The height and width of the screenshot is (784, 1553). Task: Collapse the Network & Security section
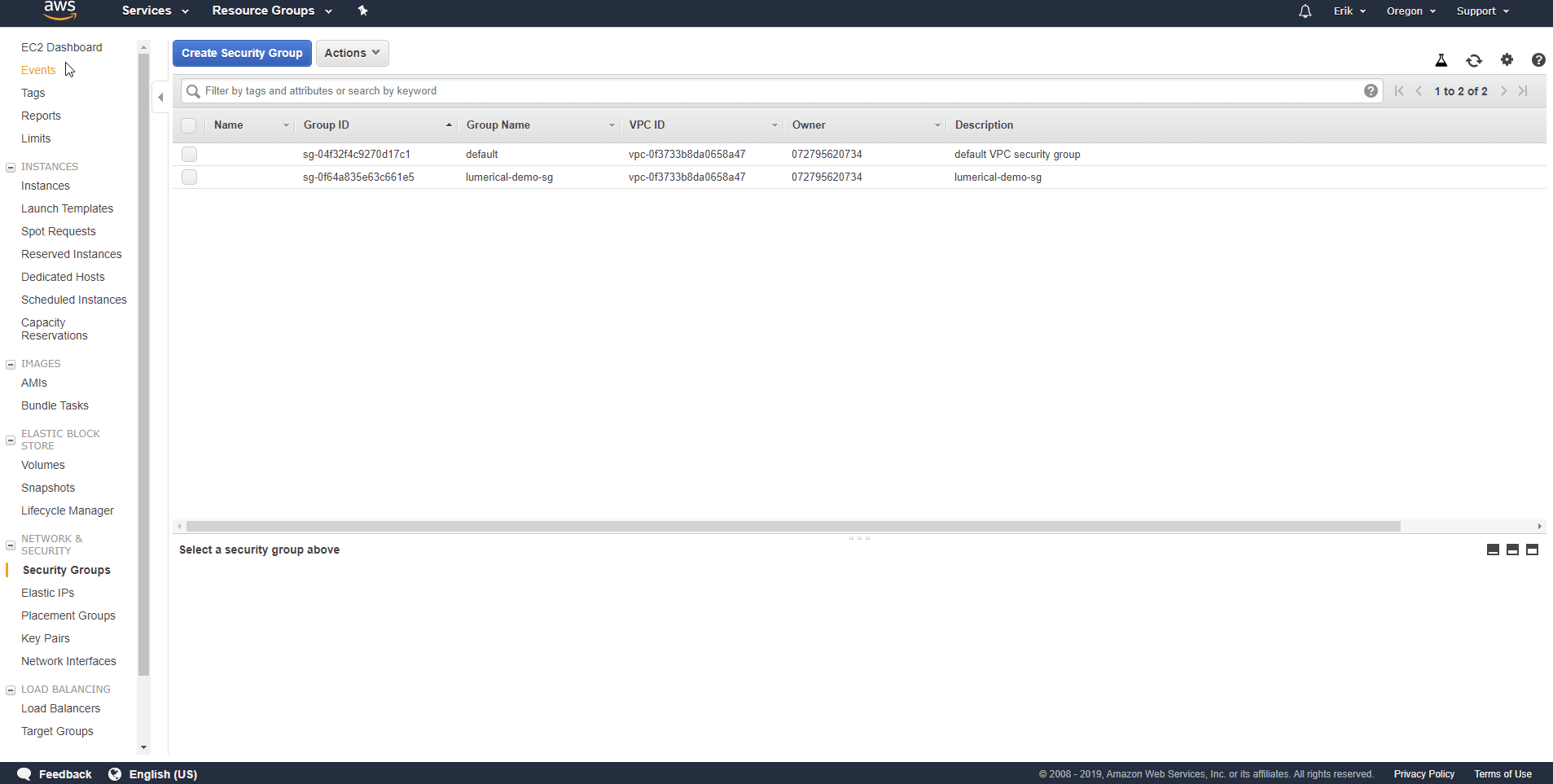[x=11, y=545]
